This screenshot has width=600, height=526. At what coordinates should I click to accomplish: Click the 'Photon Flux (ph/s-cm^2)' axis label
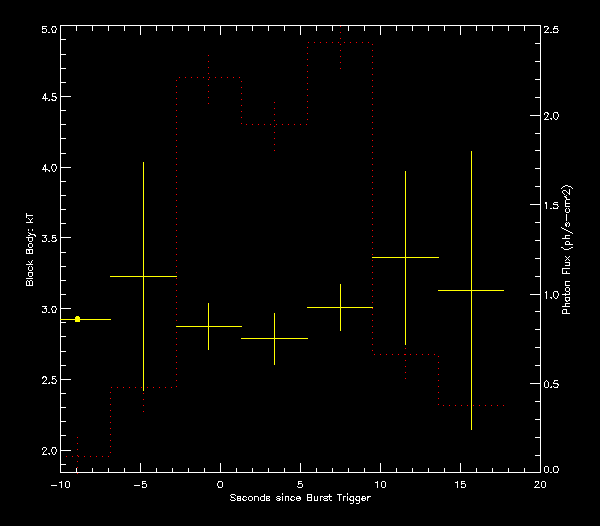click(x=567, y=250)
